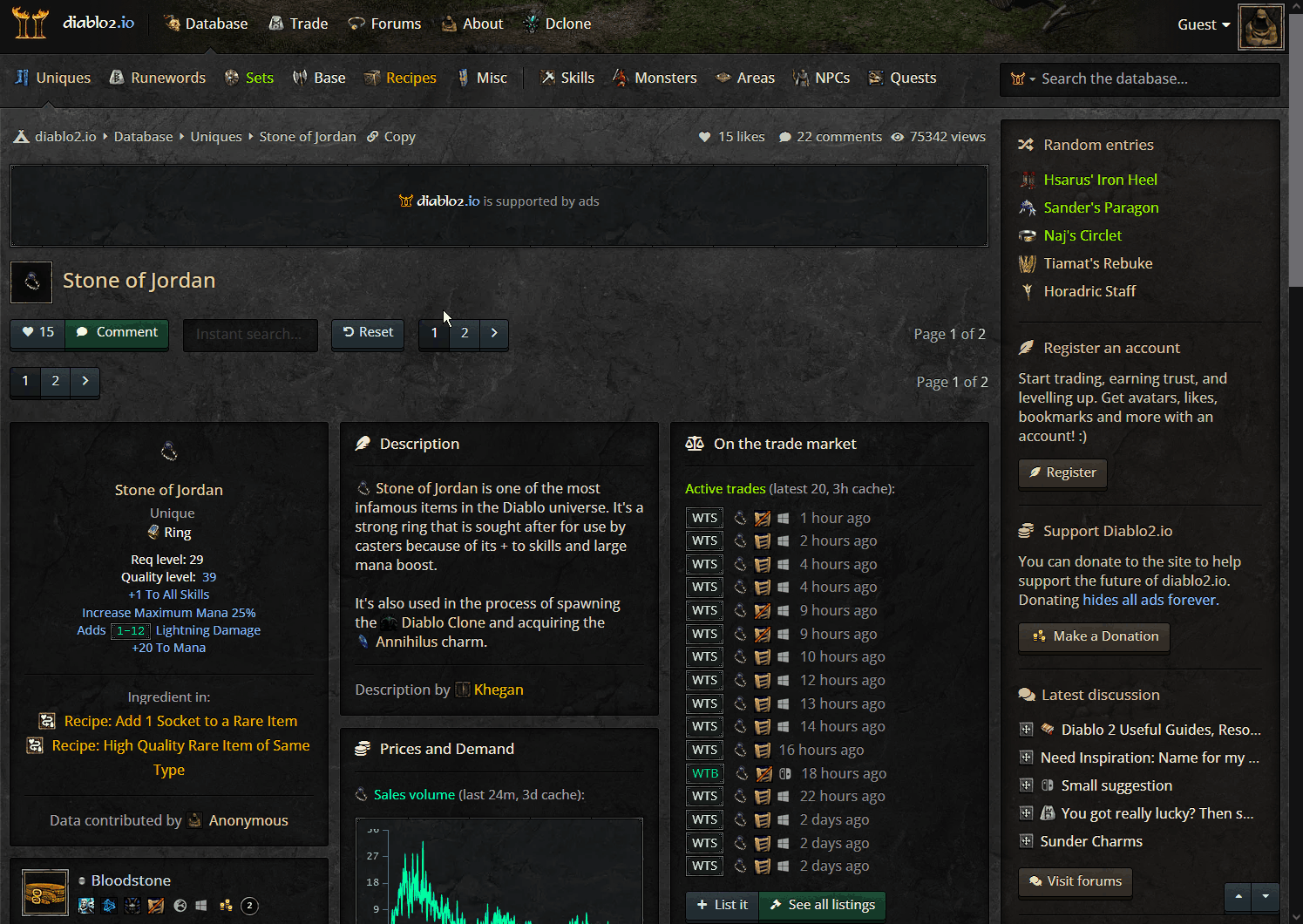Click the Make a Donation button
The width and height of the screenshot is (1303, 924).
tap(1094, 636)
